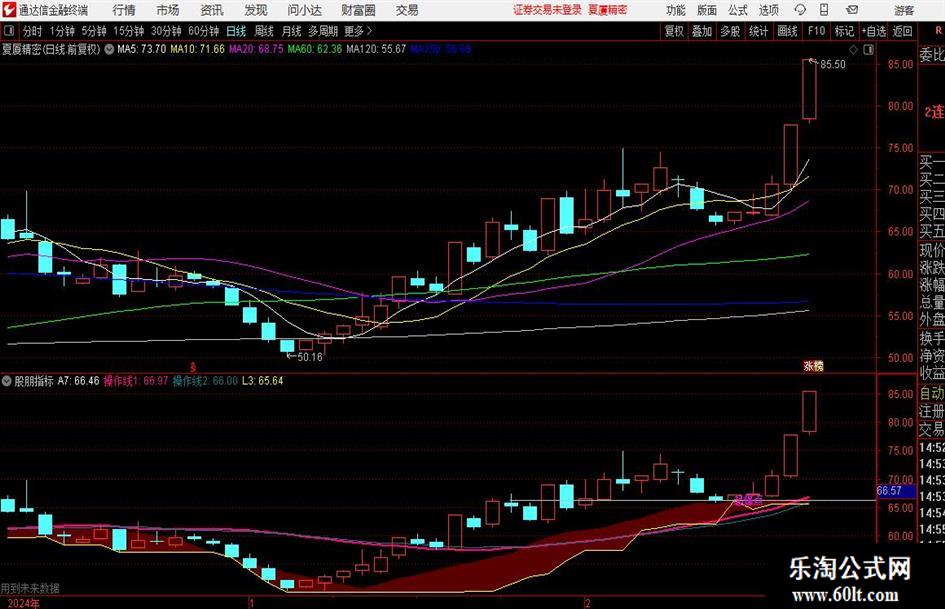The width and height of the screenshot is (945, 609).
Task: Add stock via +自选 button
Action: click(x=874, y=31)
